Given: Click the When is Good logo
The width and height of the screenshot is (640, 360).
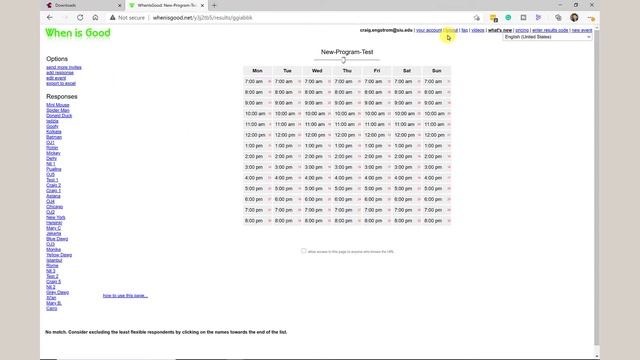Looking at the screenshot, I should 78,33.
